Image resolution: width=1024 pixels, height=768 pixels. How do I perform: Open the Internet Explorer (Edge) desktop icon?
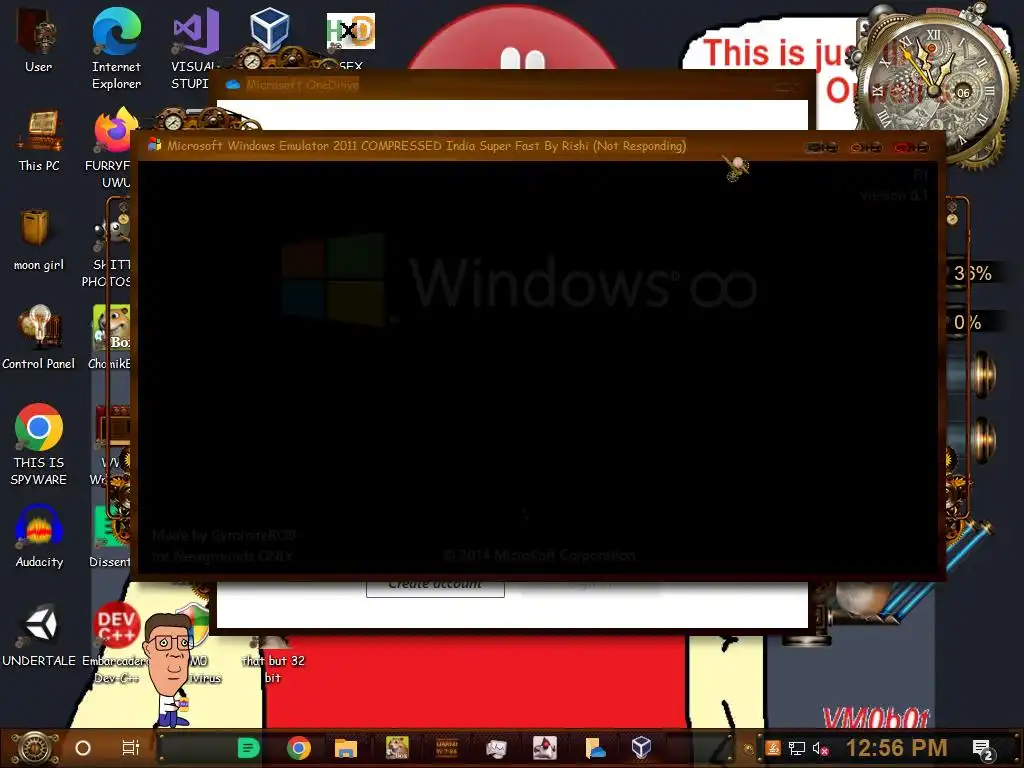[116, 47]
